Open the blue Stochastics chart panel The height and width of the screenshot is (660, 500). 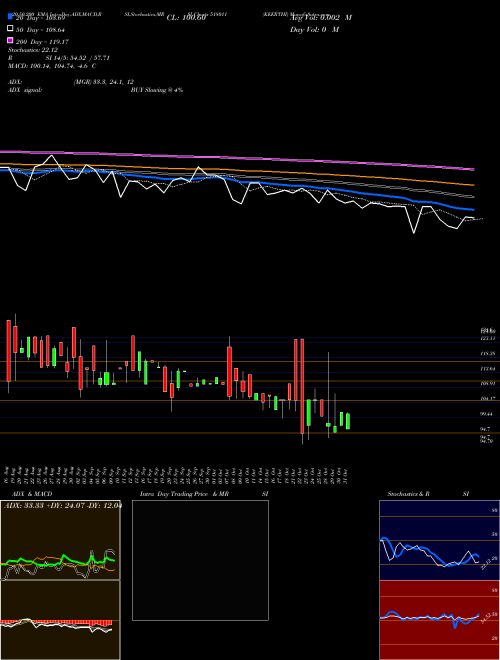point(439,540)
